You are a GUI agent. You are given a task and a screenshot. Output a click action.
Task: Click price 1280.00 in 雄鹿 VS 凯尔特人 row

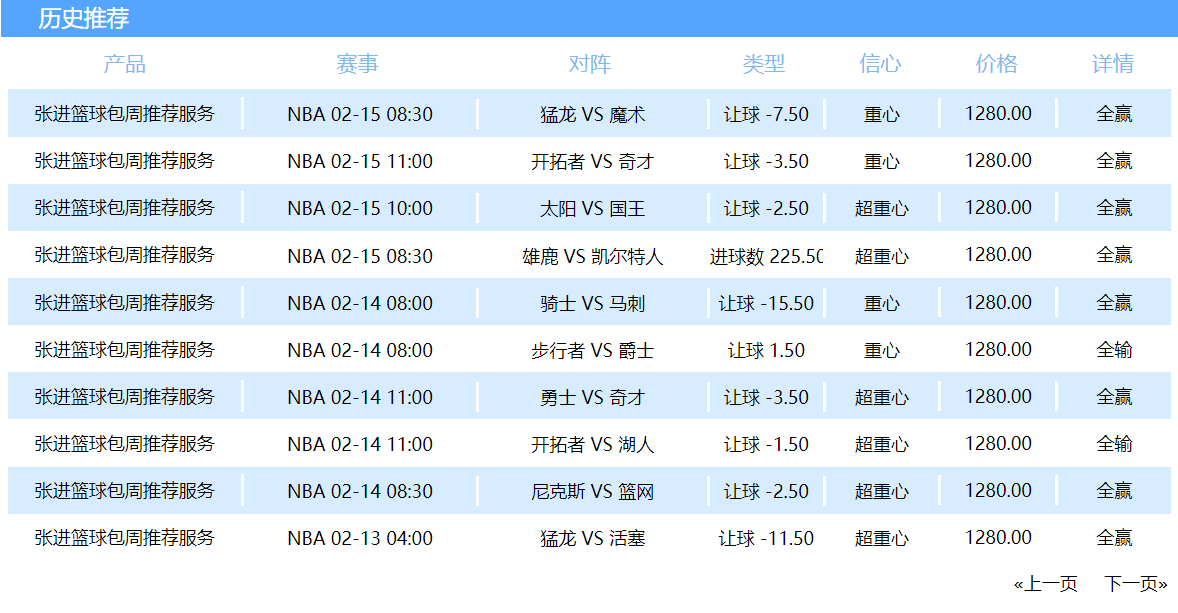998,255
